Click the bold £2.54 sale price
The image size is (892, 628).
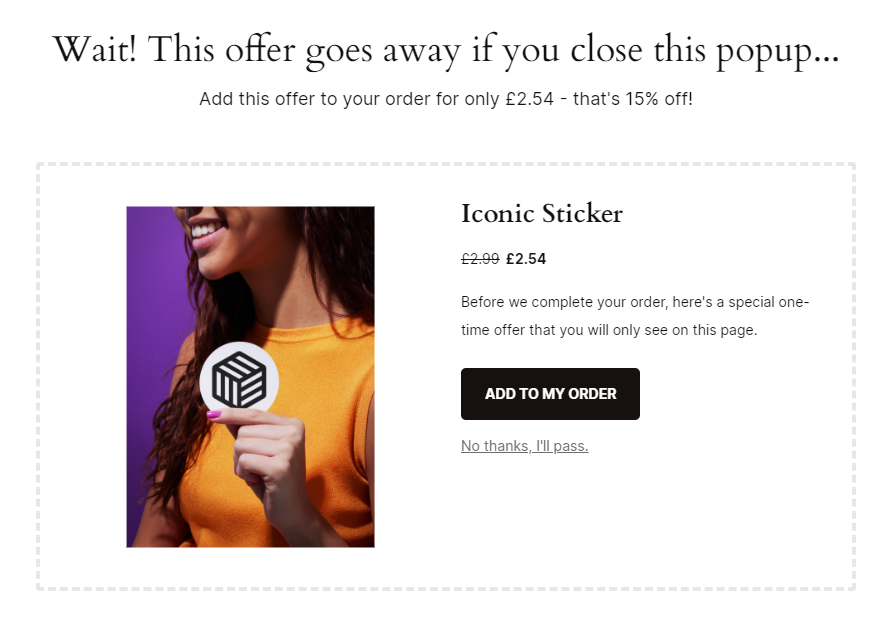click(525, 259)
